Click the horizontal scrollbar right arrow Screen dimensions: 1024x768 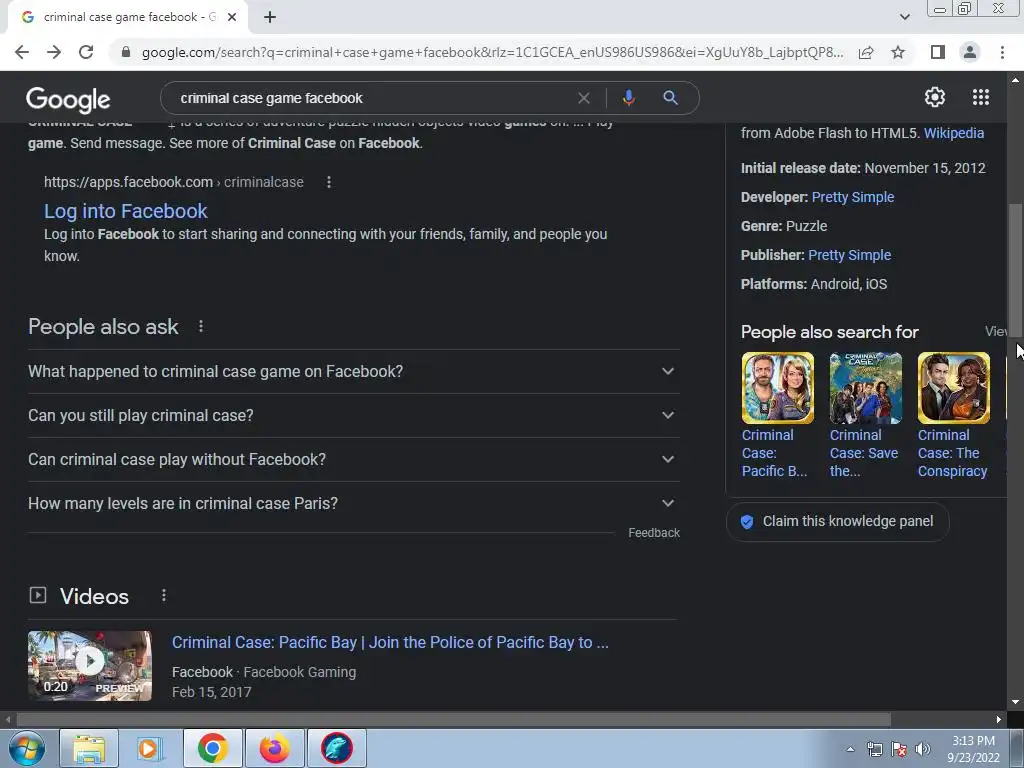(999, 720)
